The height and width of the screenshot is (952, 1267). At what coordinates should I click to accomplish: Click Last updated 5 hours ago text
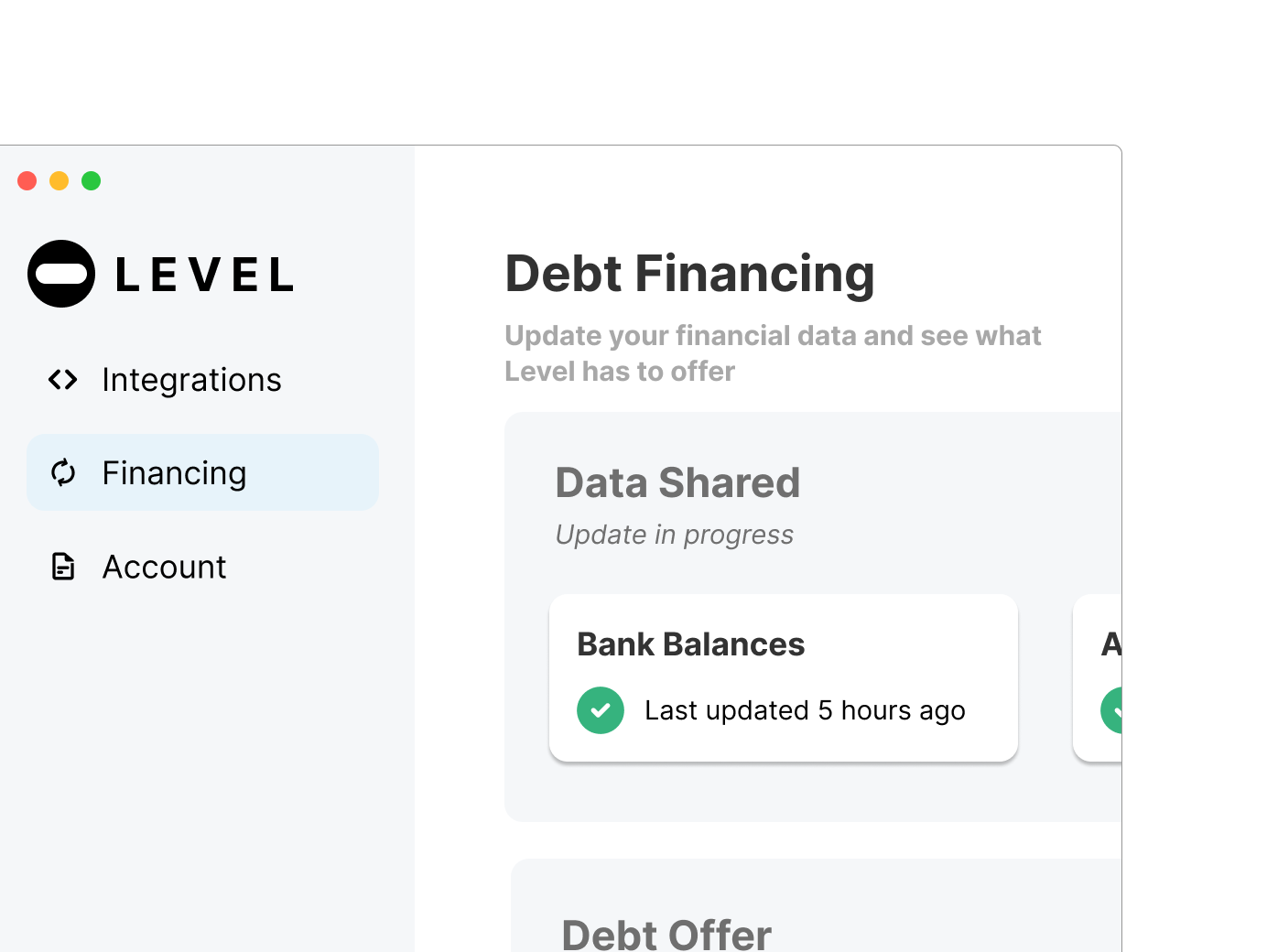point(805,710)
